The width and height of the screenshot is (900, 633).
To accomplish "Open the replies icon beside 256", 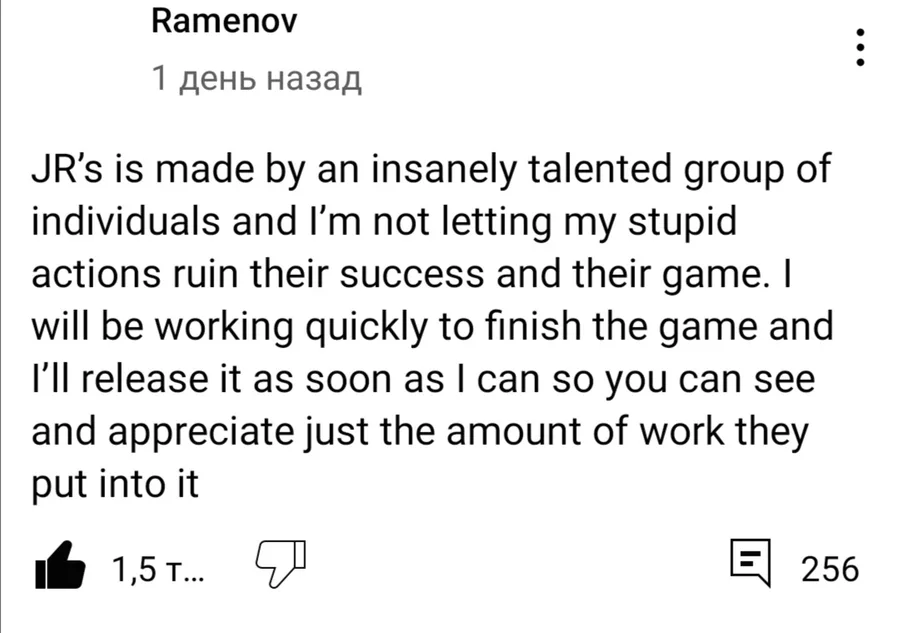I will 751,565.
